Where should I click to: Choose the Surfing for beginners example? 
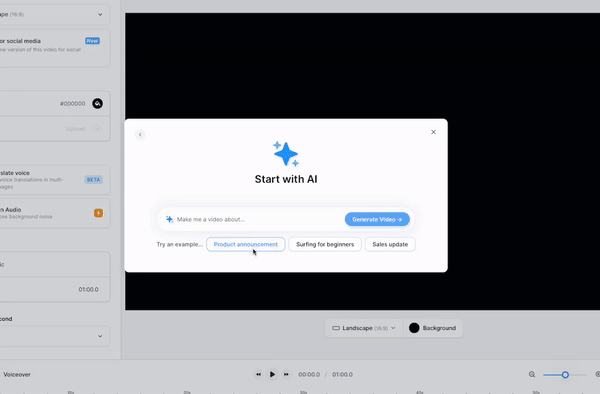pos(325,244)
